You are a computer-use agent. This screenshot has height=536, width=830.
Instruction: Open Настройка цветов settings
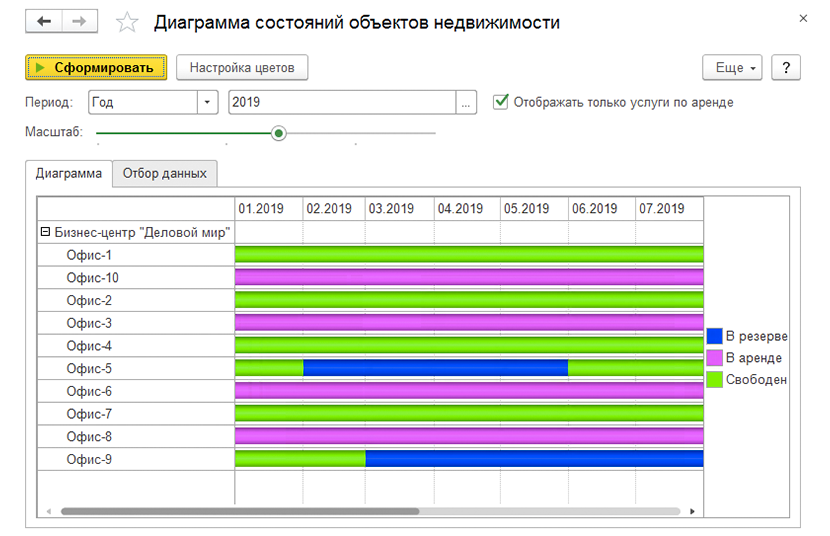click(242, 68)
